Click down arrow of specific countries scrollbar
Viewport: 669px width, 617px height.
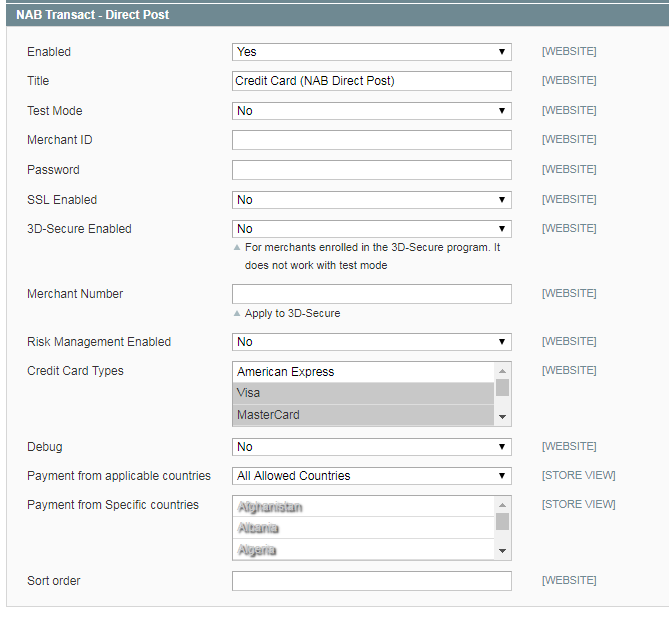(503, 551)
